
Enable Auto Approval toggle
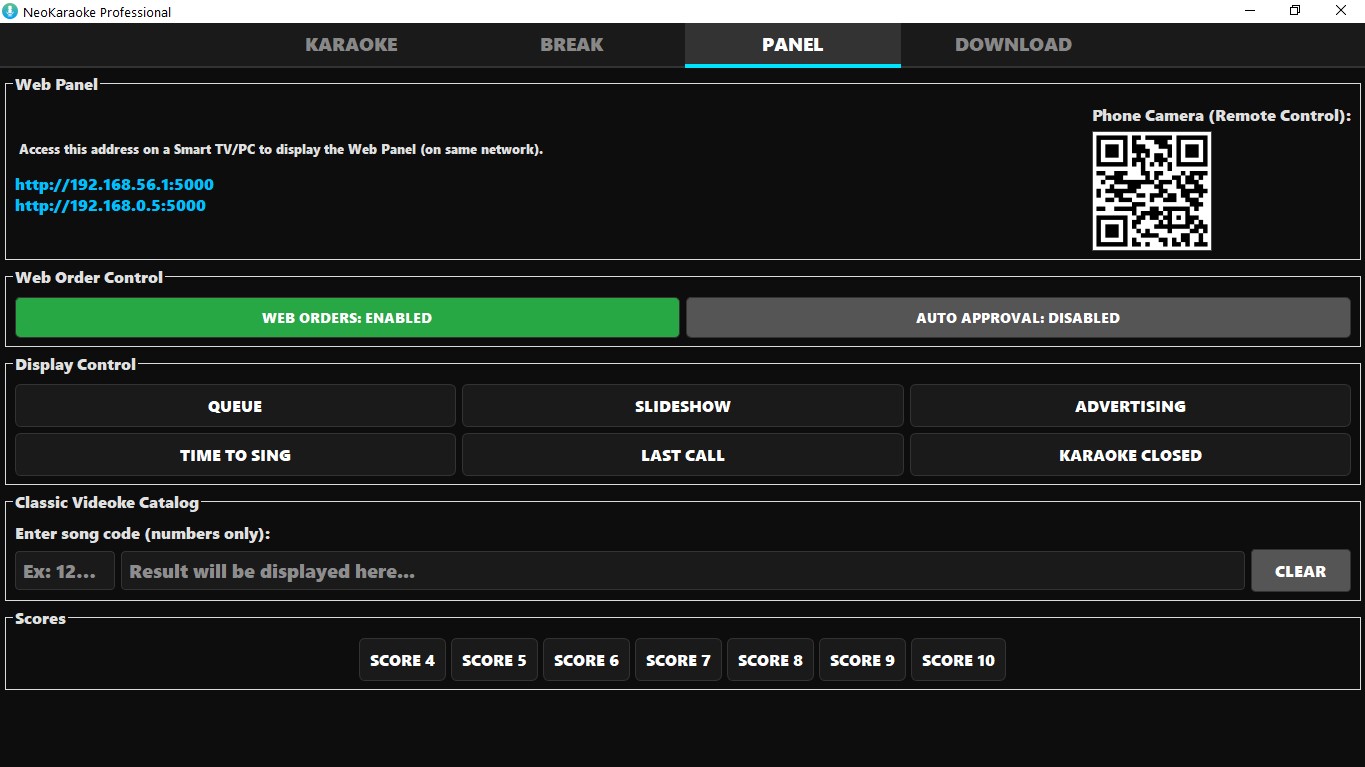point(1017,318)
